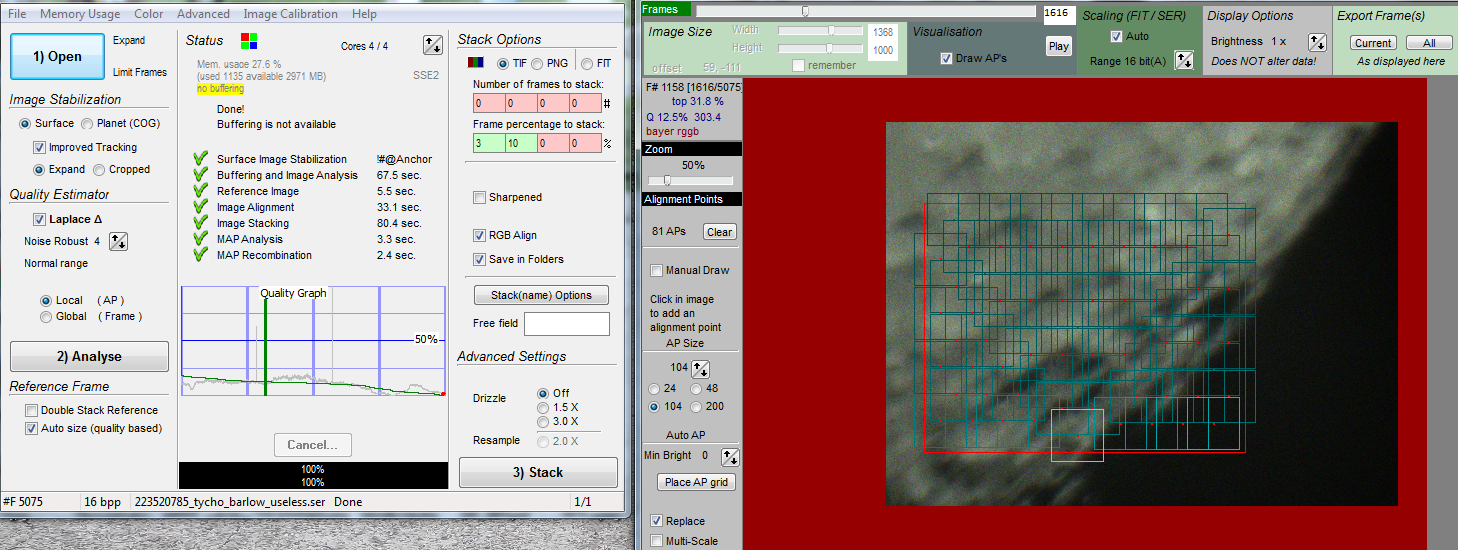Click the color bars icon beside TIF
The image size is (1458, 550).
[x=477, y=63]
